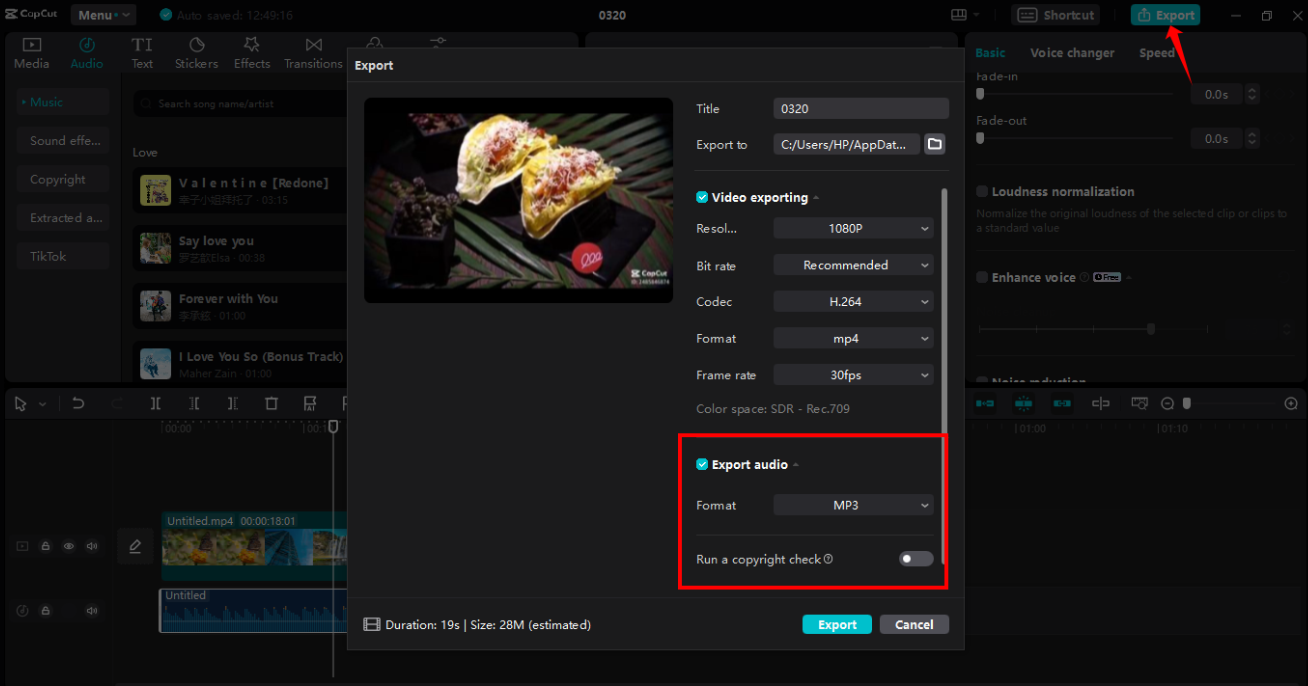The image size is (1308, 686).
Task: Hide the video track with eye icon
Action: coord(69,546)
